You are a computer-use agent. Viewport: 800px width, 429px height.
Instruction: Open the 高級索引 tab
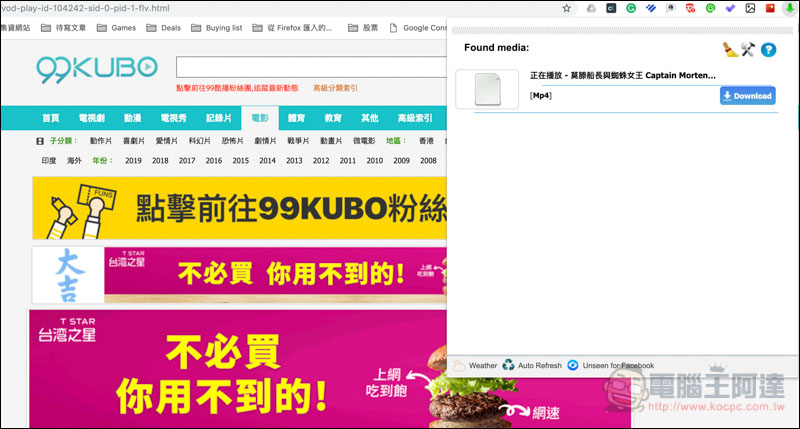pyautogui.click(x=415, y=118)
